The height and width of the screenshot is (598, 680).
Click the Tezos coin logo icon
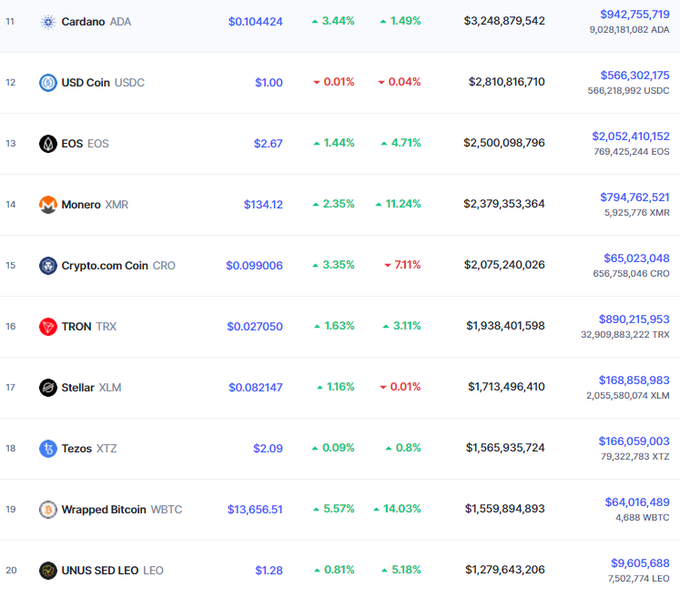tap(48, 448)
